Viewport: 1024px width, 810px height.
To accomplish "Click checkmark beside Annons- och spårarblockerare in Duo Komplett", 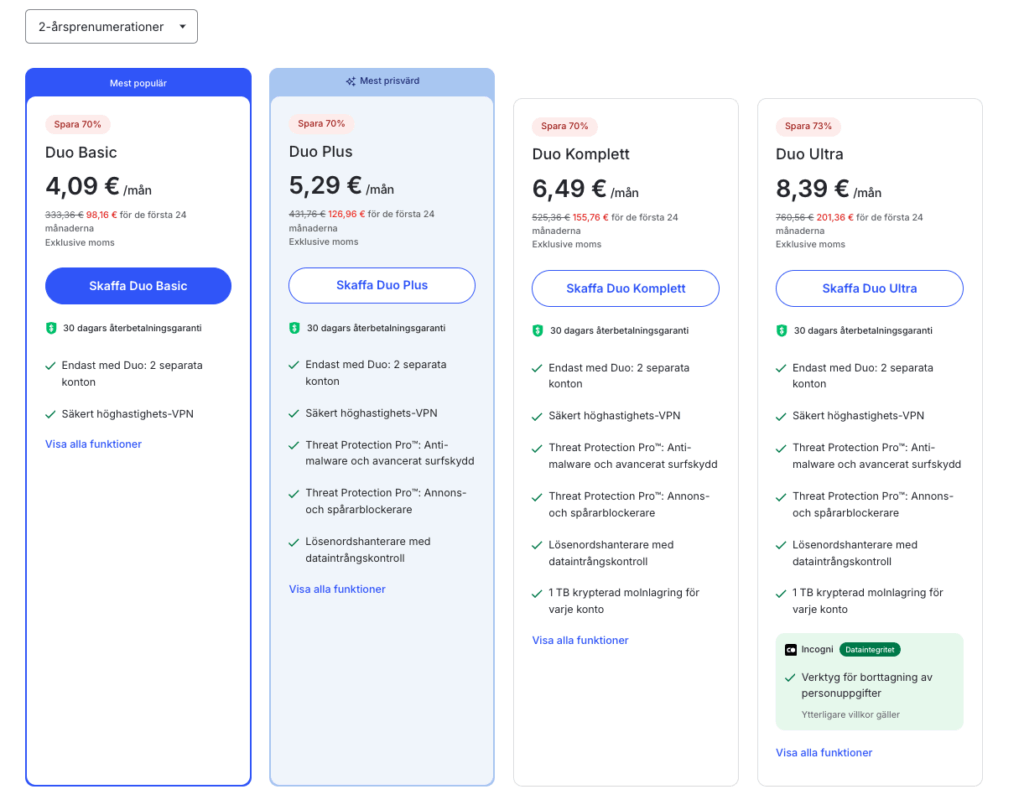I will pos(537,497).
